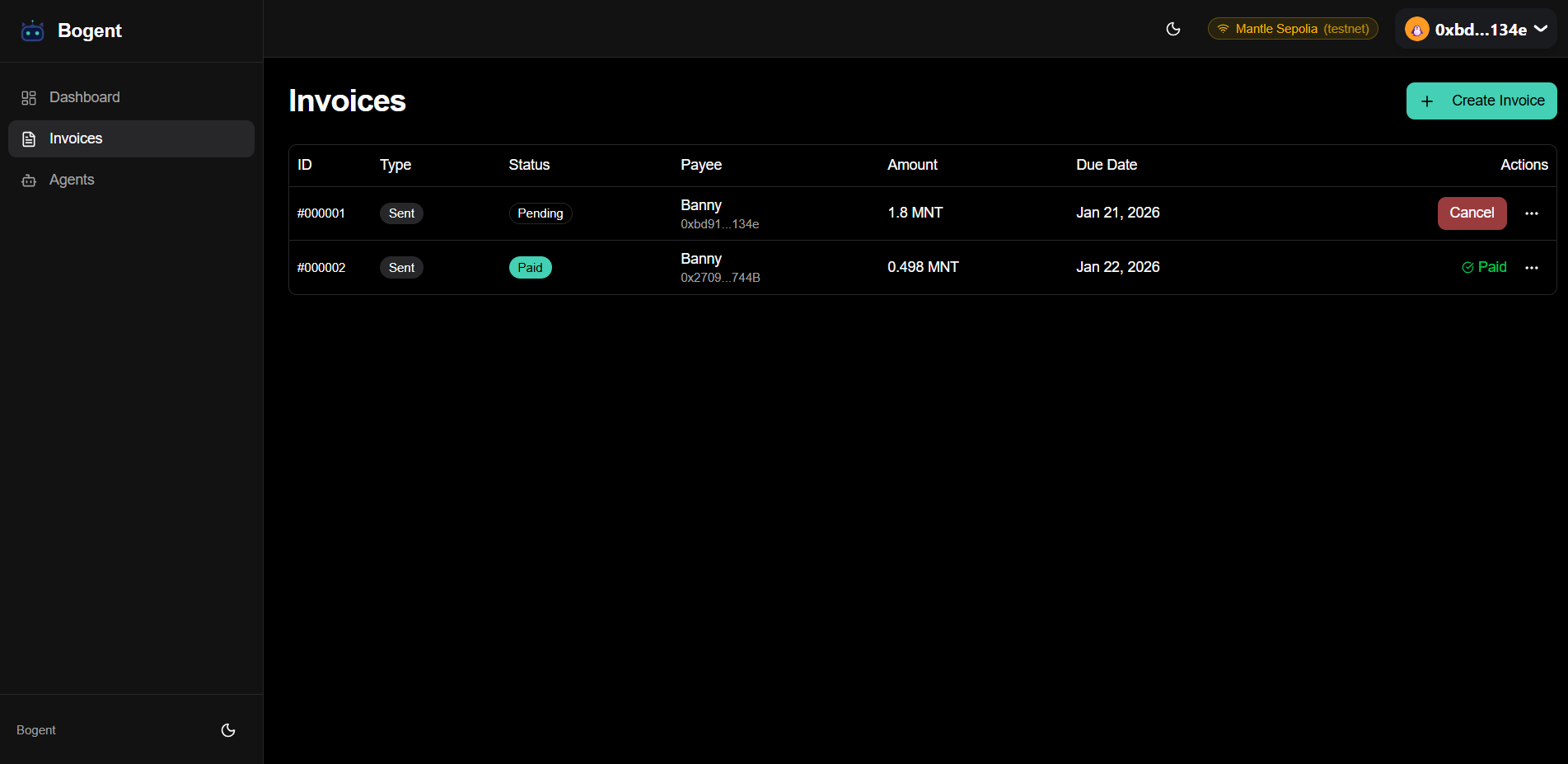Open the Agents section

point(72,180)
